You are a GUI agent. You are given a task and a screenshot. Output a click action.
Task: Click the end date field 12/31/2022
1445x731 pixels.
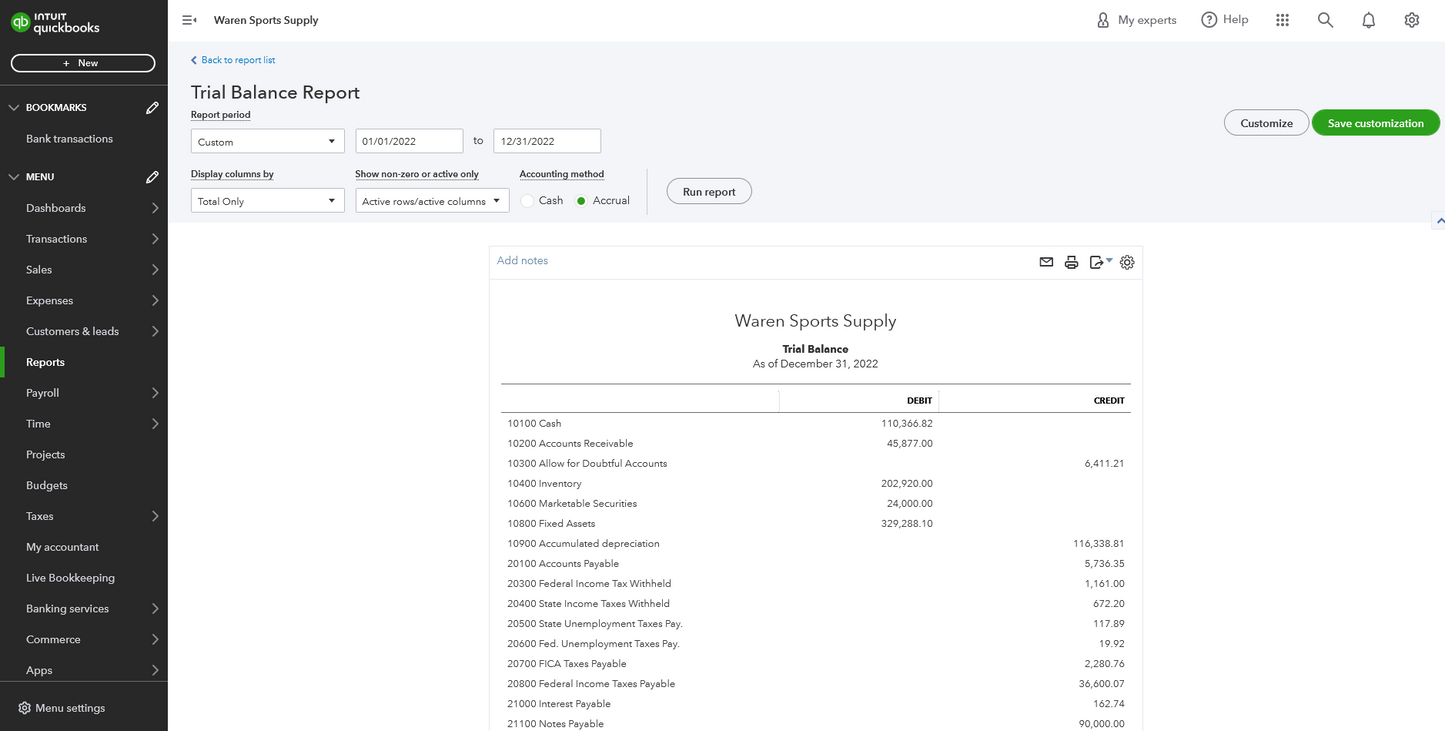(x=547, y=141)
